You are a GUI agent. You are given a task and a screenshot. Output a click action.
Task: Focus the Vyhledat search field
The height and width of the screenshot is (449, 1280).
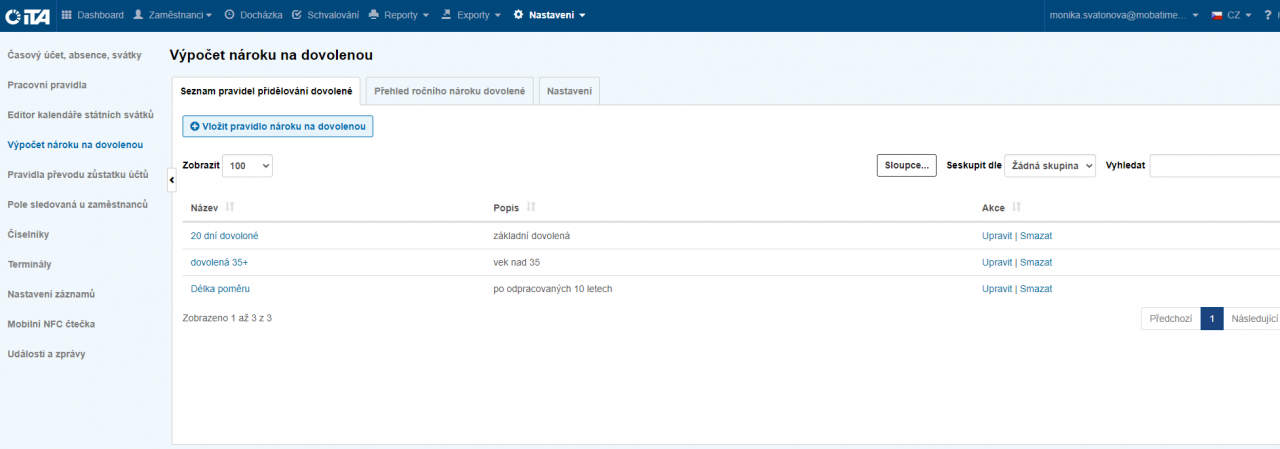[x=1214, y=166]
